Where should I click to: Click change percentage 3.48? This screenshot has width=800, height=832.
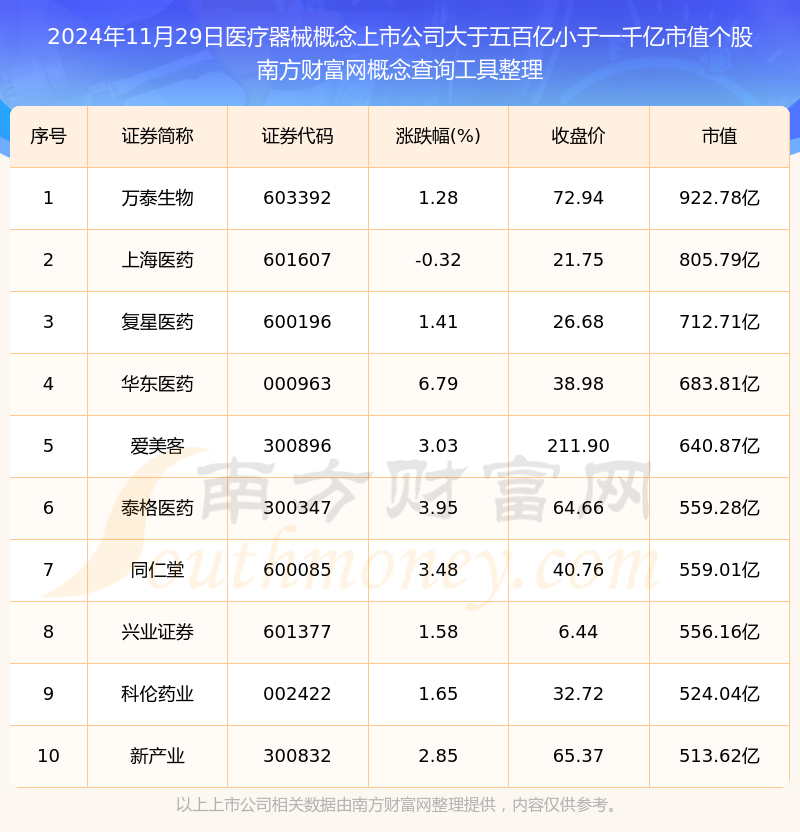click(x=438, y=570)
